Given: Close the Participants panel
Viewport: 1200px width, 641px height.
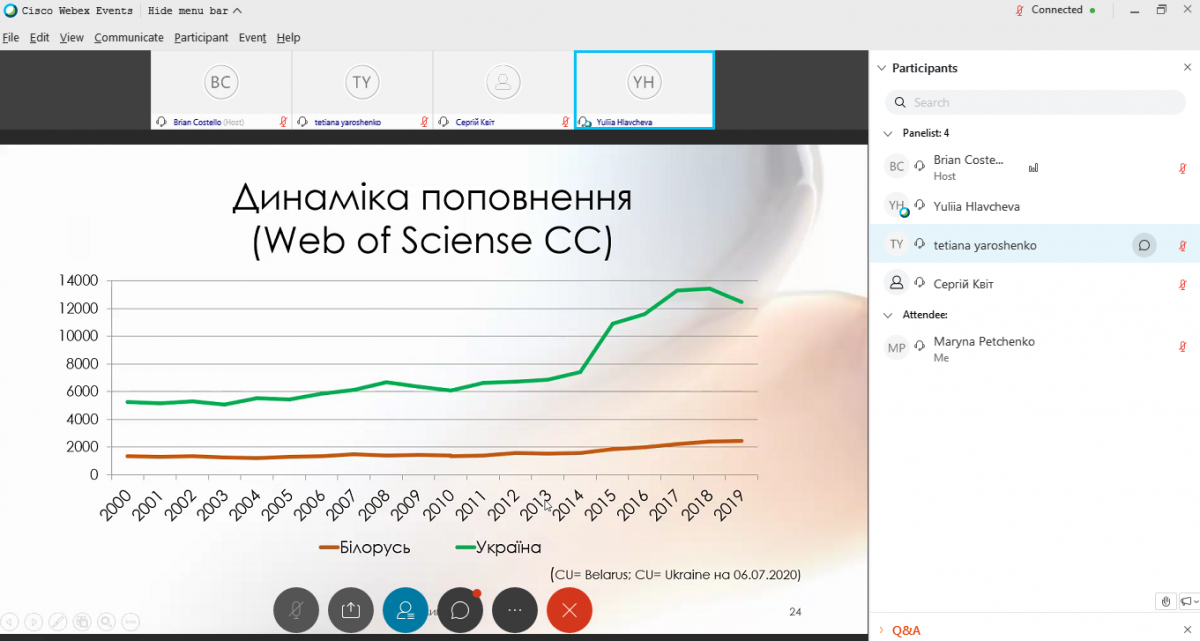Looking at the screenshot, I should coord(1187,68).
